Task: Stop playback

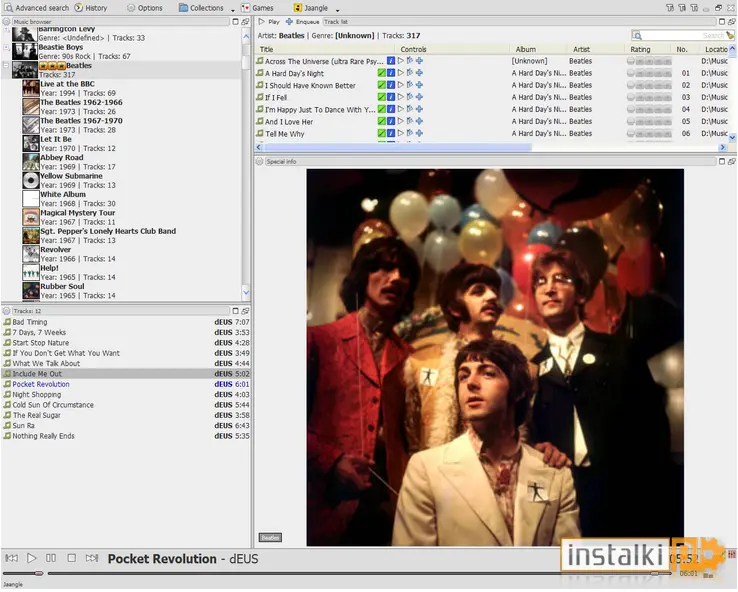Action: coord(72,558)
